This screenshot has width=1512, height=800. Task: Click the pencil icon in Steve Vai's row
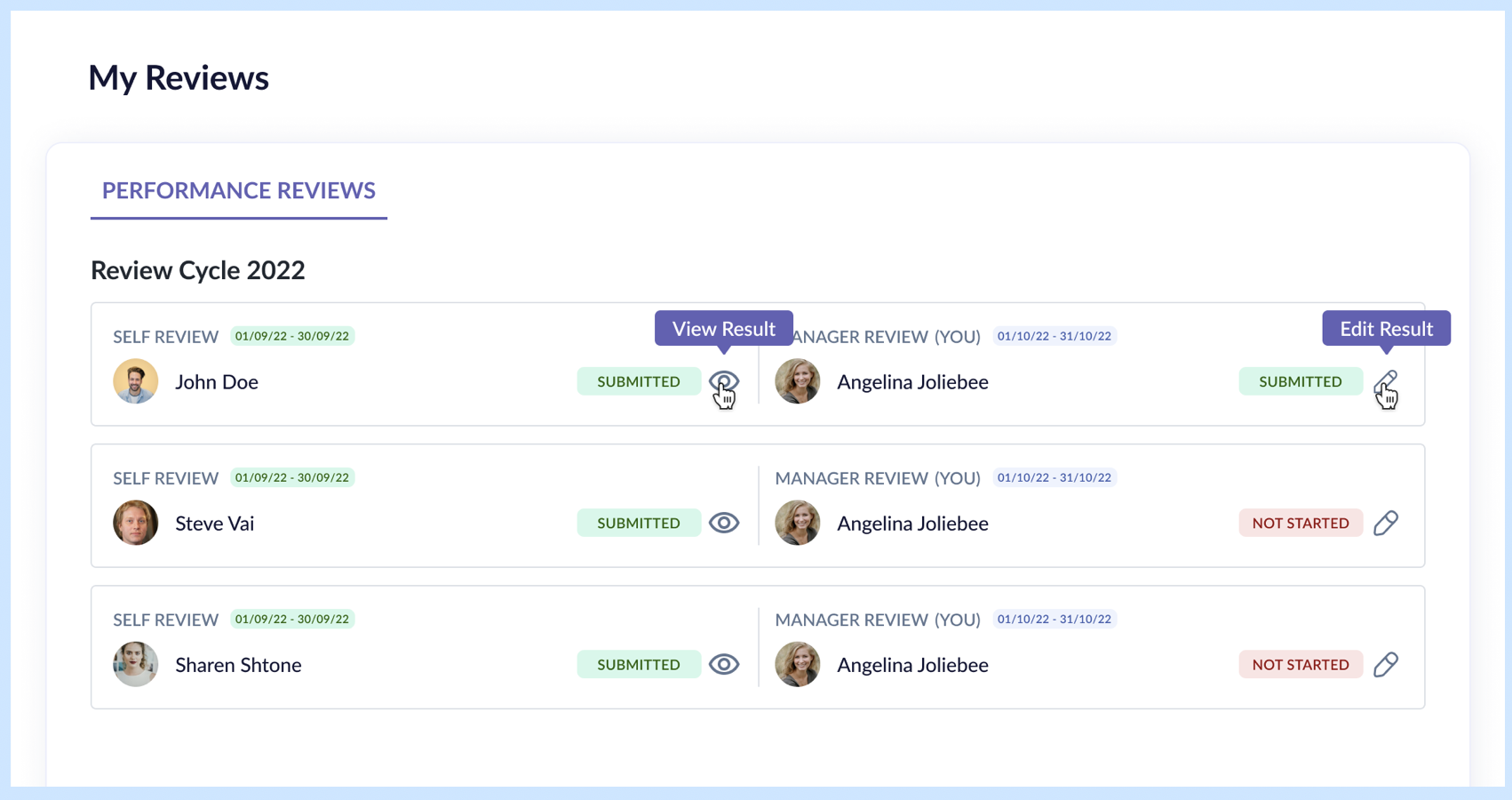pos(1385,523)
